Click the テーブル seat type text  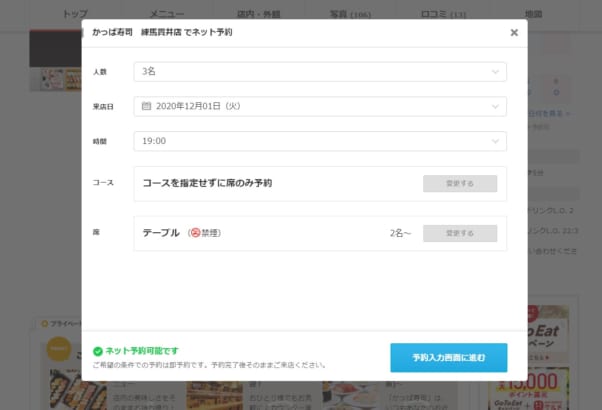click(161, 233)
